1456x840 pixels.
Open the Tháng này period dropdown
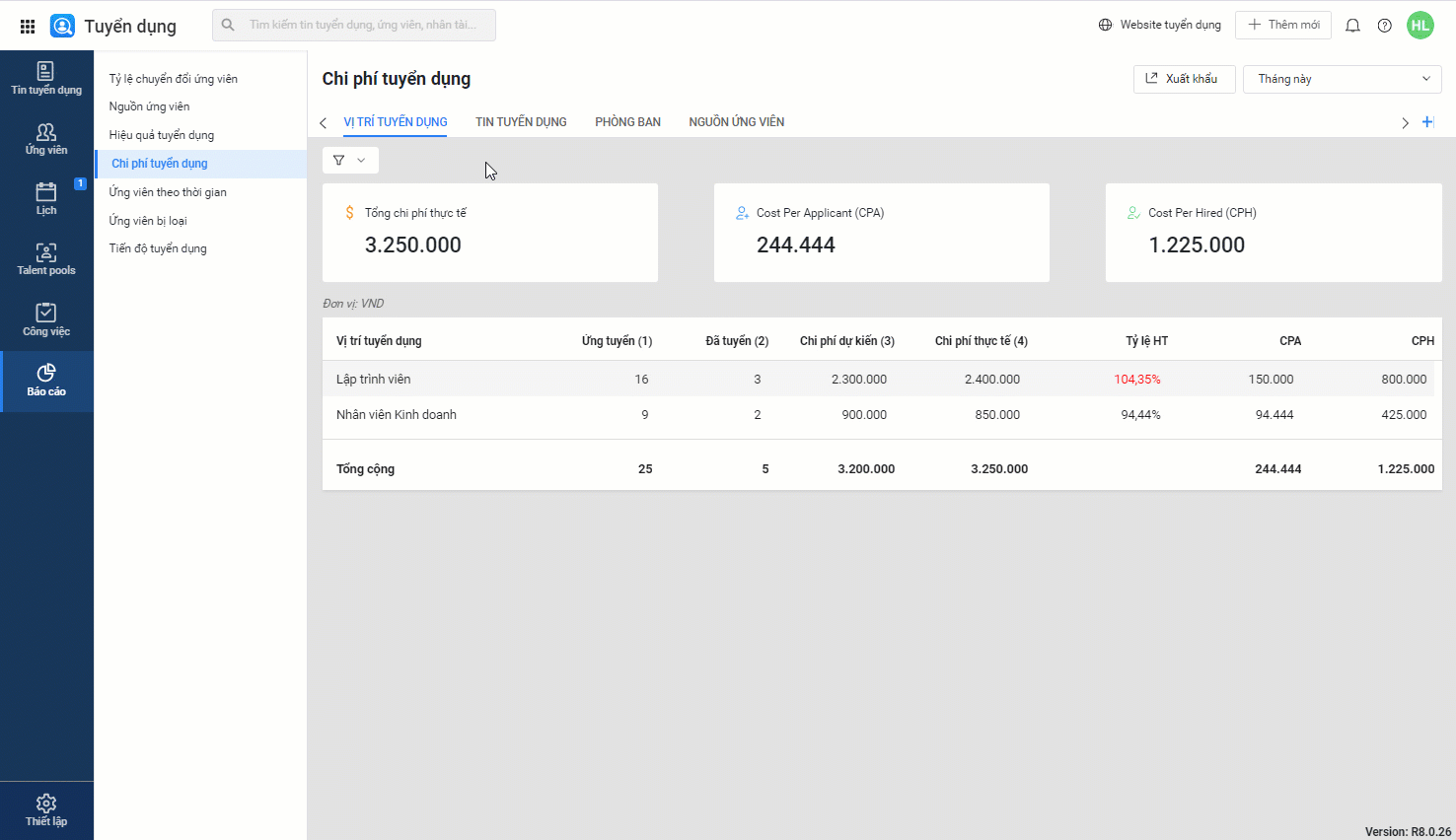point(1342,79)
